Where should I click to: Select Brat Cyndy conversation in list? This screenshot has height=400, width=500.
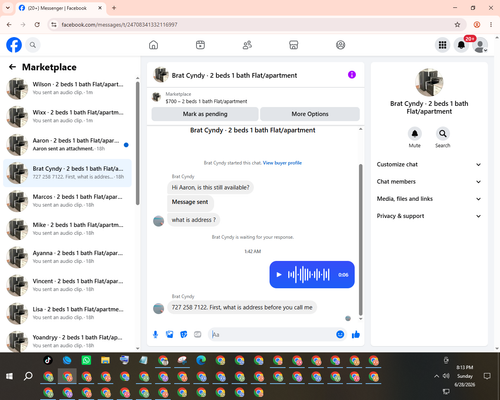pos(67,173)
